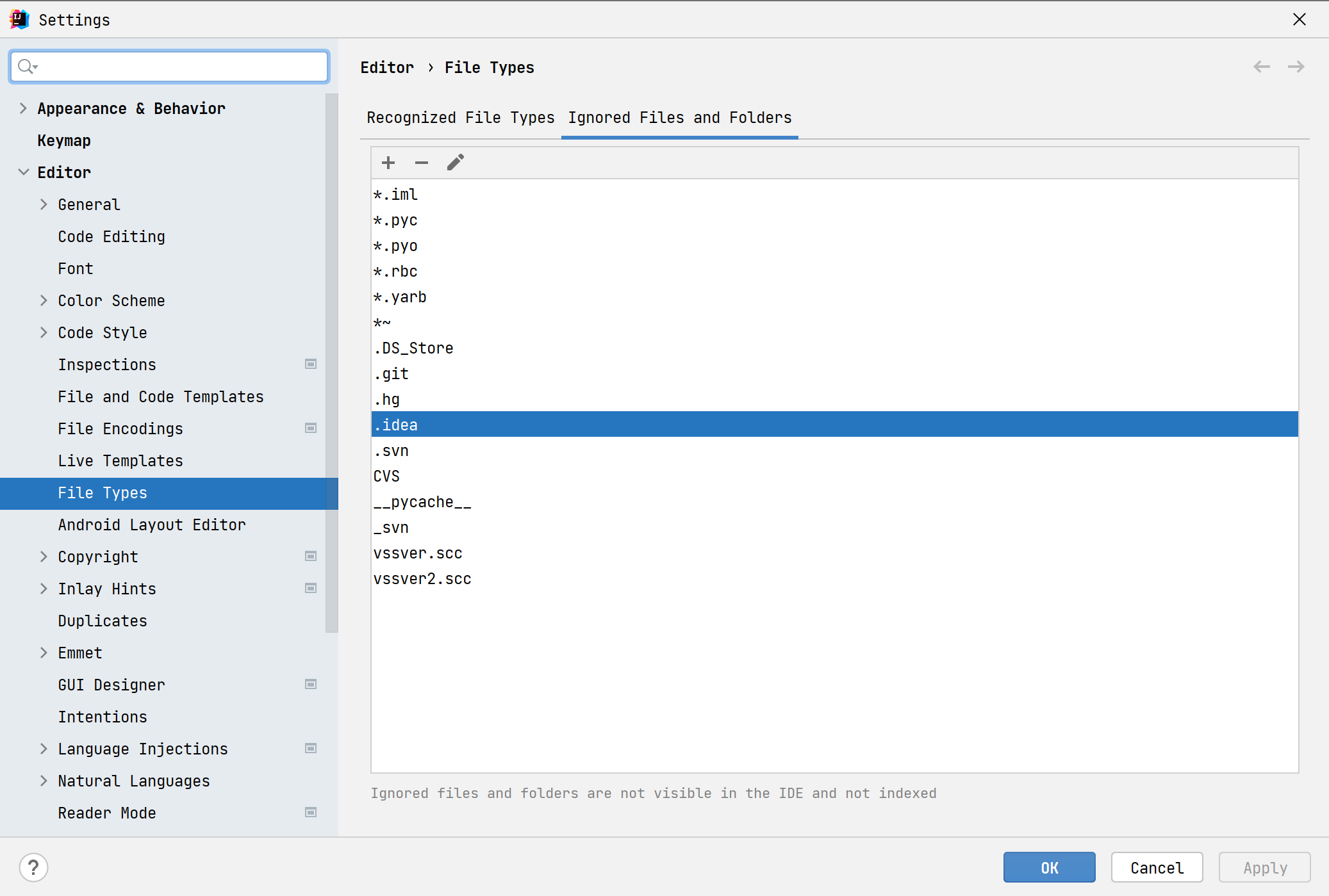Click project-level icon beside Copyright

tap(311, 557)
